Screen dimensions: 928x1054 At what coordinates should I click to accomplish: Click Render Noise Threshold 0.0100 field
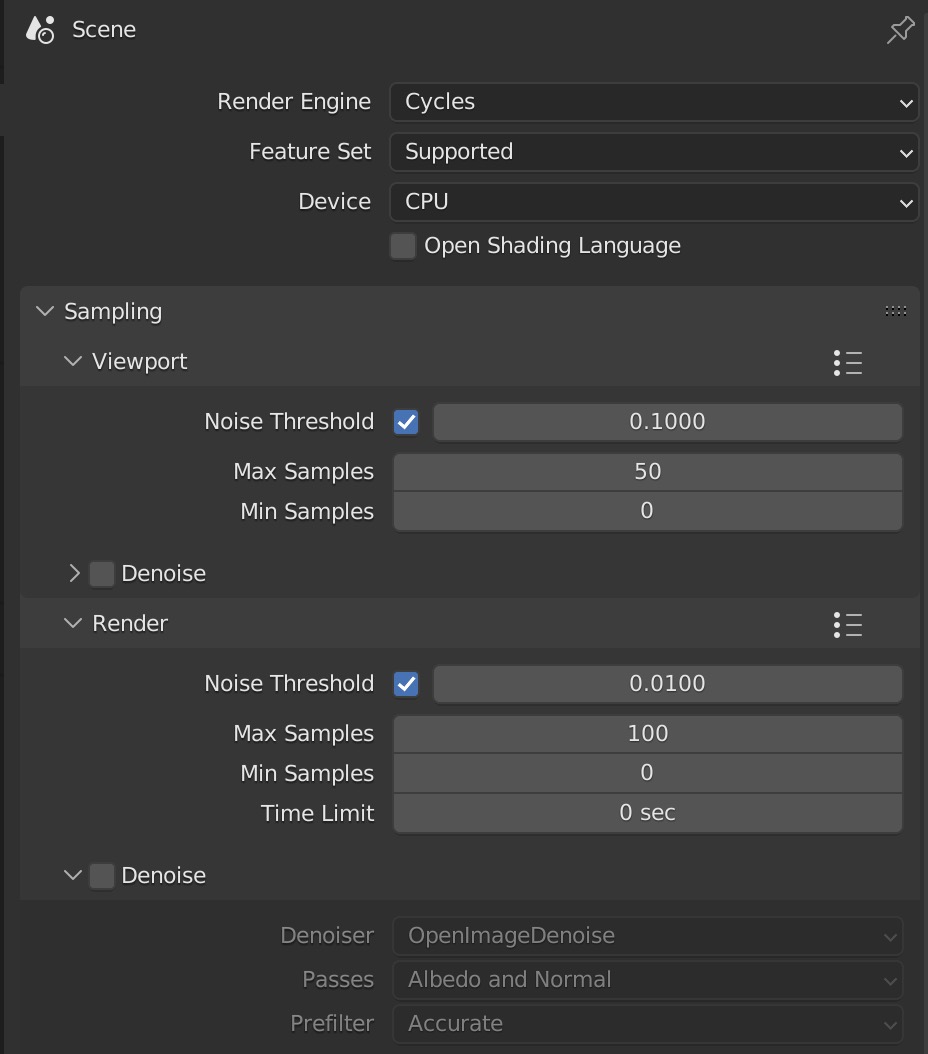[x=667, y=684]
